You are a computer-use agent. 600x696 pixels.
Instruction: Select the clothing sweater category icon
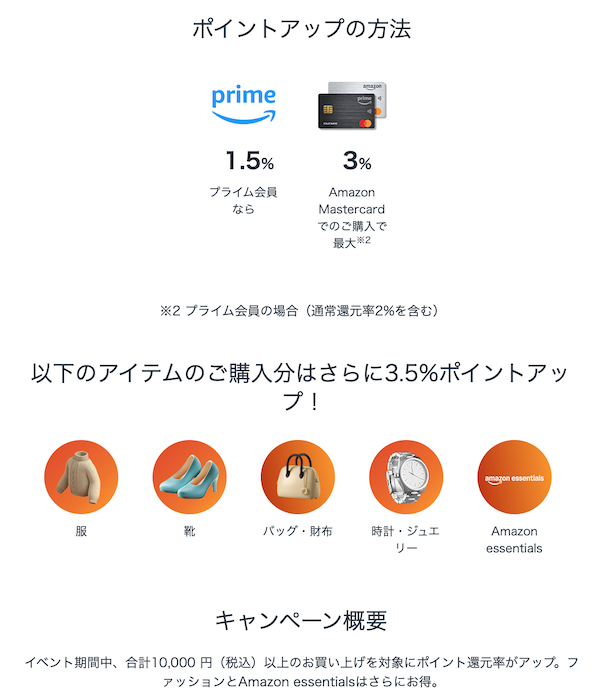(81, 477)
